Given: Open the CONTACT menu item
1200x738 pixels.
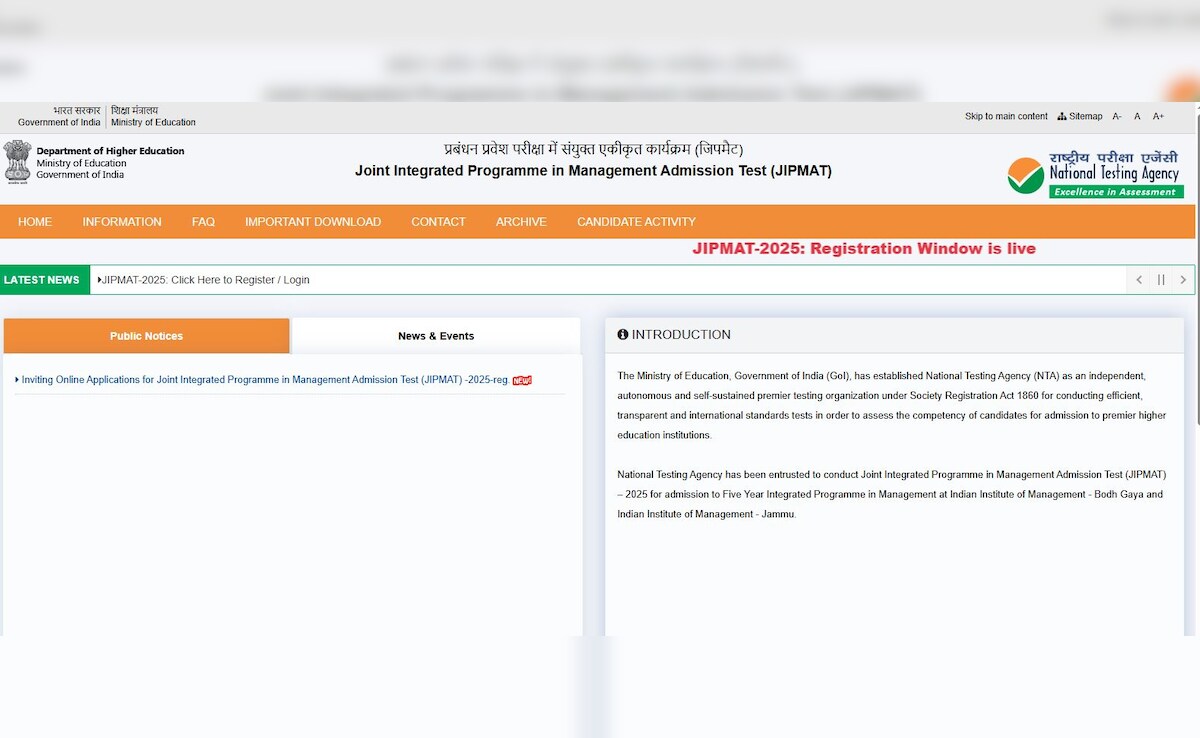Looking at the screenshot, I should tap(438, 222).
